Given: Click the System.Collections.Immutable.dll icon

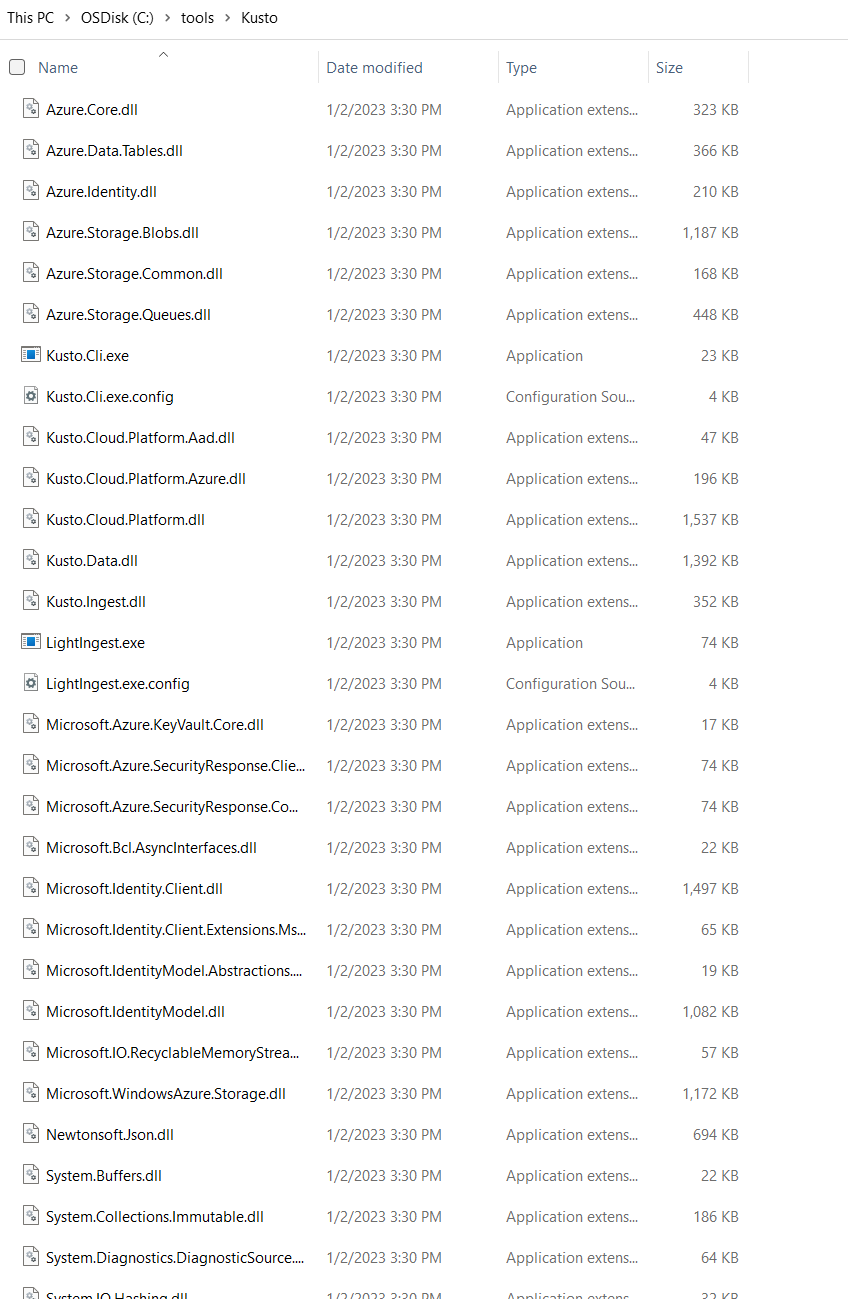Looking at the screenshot, I should 30,1216.
